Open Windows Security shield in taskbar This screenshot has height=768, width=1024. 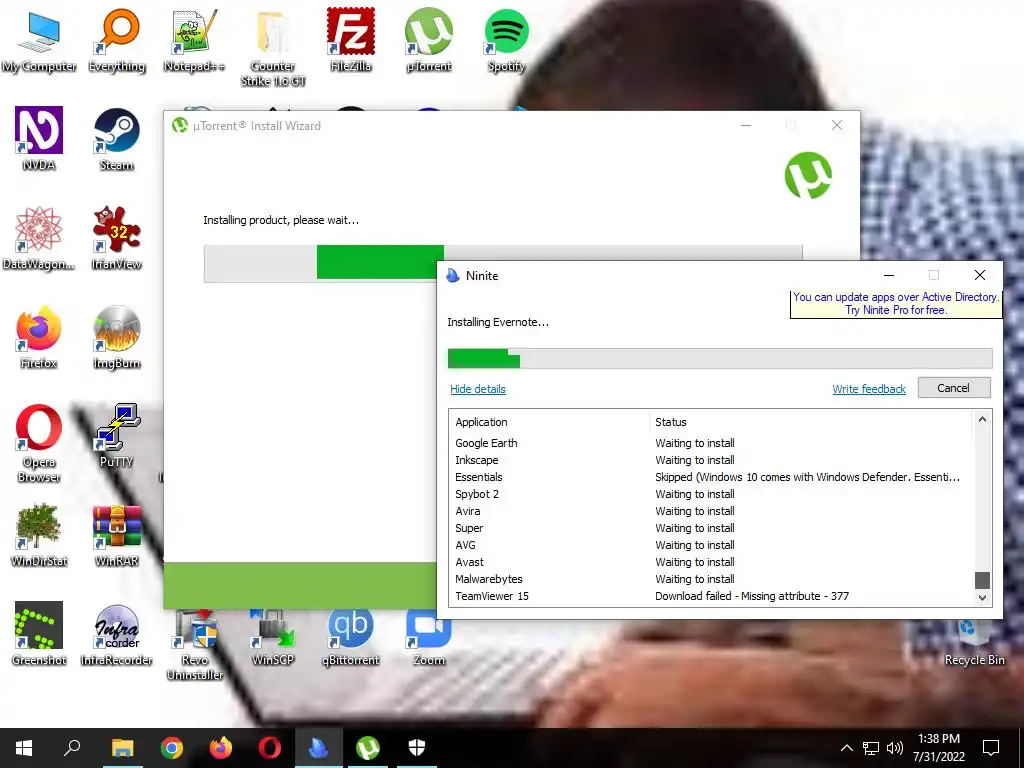point(417,748)
